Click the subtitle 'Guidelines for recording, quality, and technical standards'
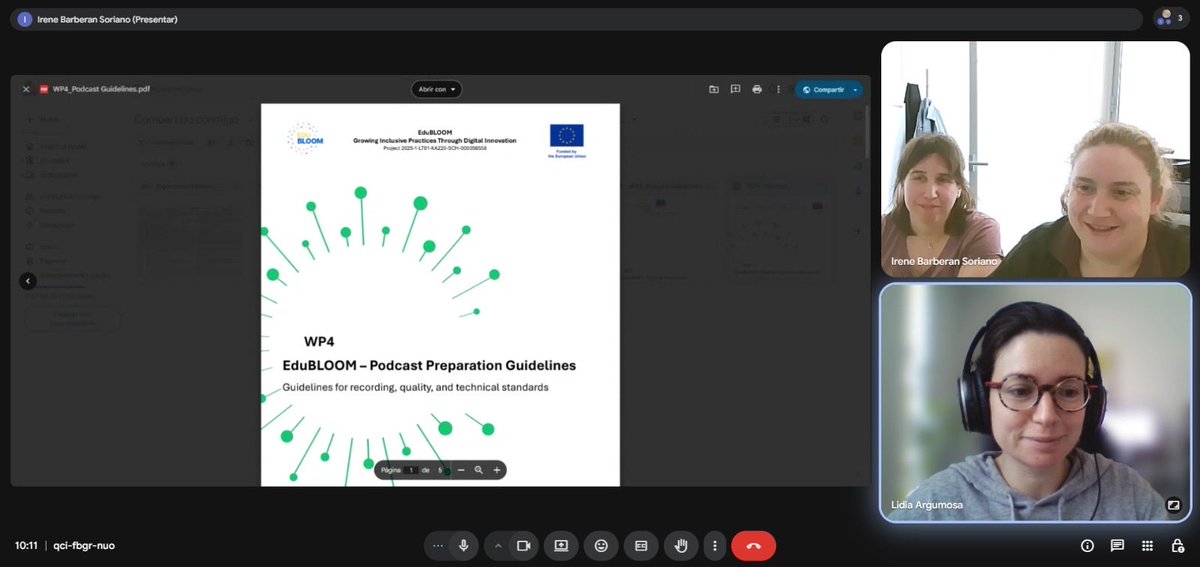1200x567 pixels. click(415, 387)
